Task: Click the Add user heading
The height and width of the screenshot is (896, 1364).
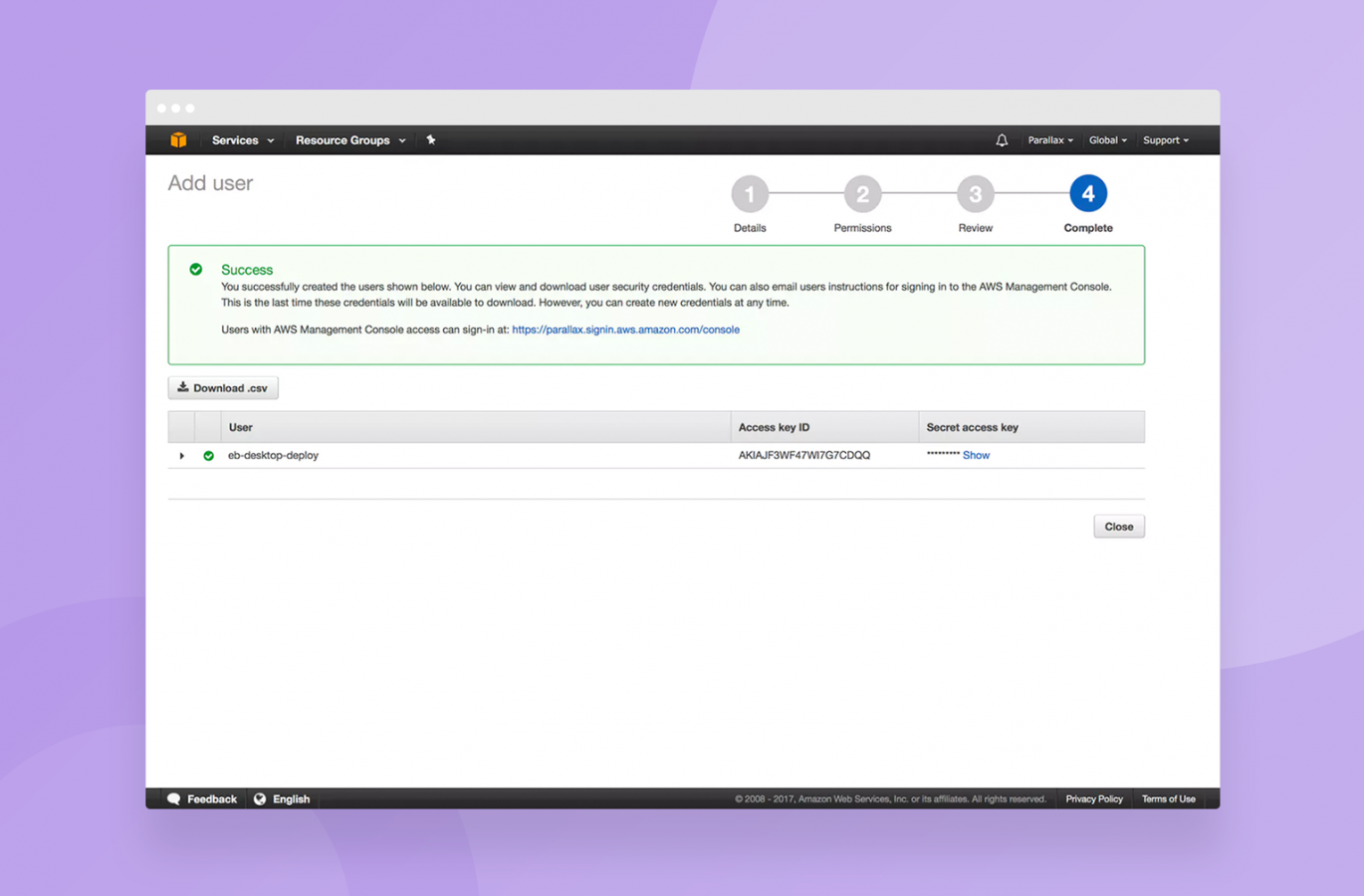Action: pos(210,183)
